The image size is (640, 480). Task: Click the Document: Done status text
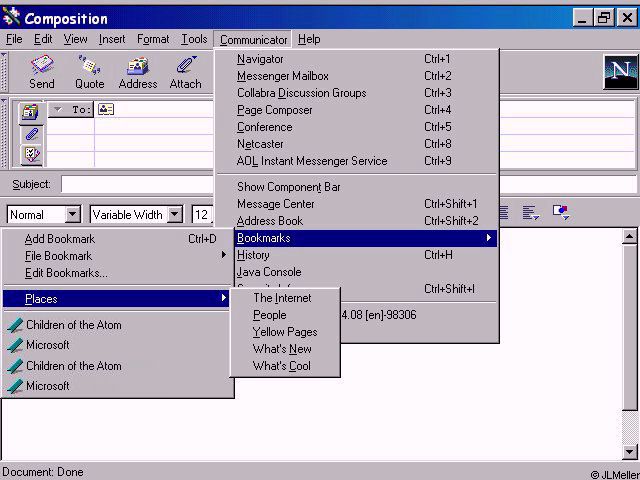click(43, 472)
